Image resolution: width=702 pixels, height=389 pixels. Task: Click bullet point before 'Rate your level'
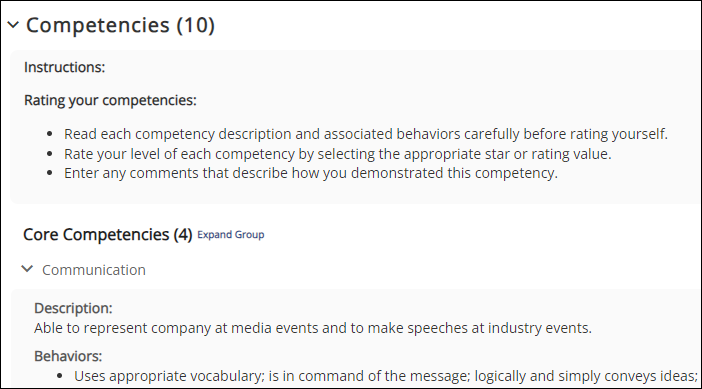click(50, 154)
